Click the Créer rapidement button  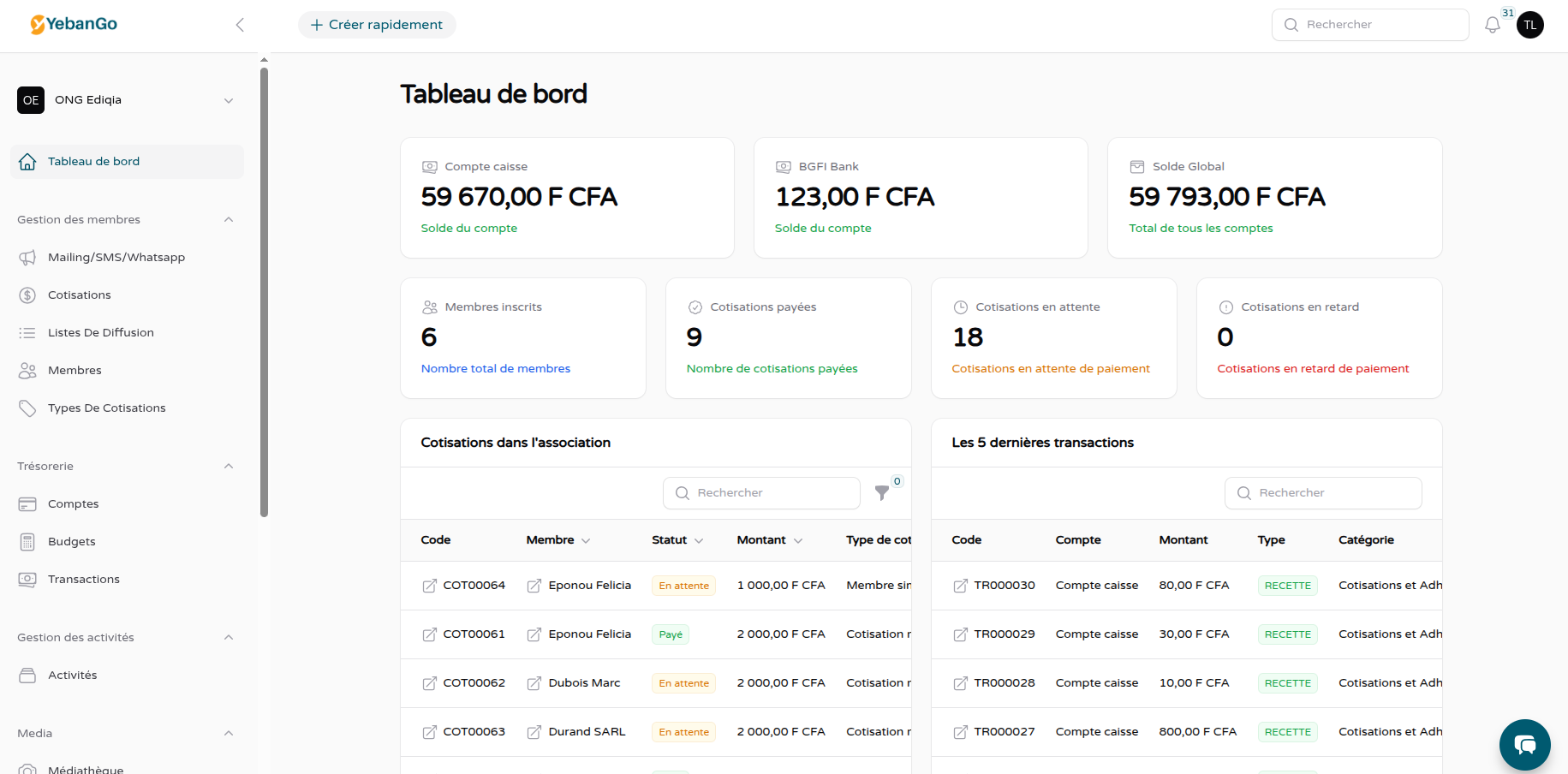(377, 25)
